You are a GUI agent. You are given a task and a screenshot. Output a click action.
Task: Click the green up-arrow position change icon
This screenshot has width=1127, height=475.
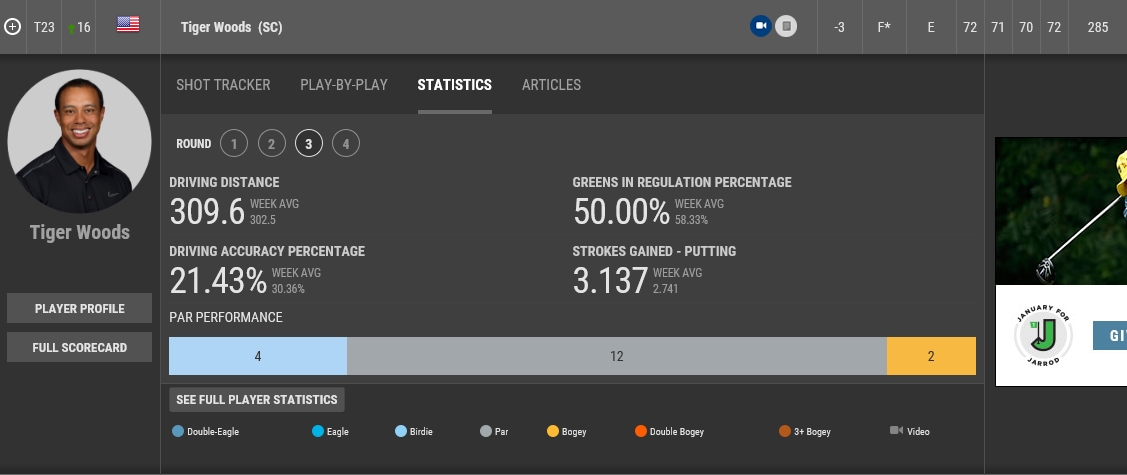tap(71, 28)
